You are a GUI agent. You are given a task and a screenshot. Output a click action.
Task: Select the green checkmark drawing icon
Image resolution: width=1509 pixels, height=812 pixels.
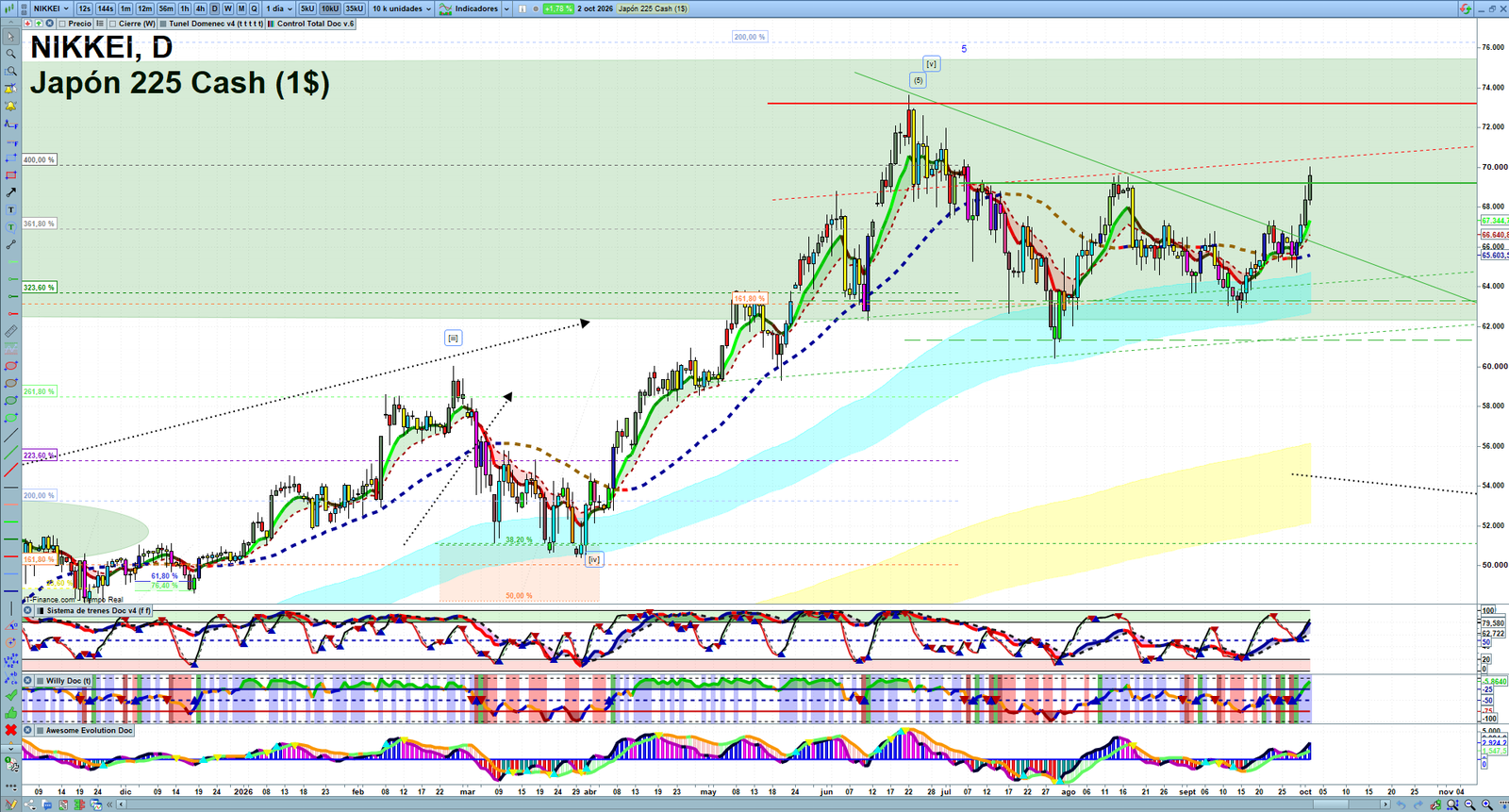(11, 695)
